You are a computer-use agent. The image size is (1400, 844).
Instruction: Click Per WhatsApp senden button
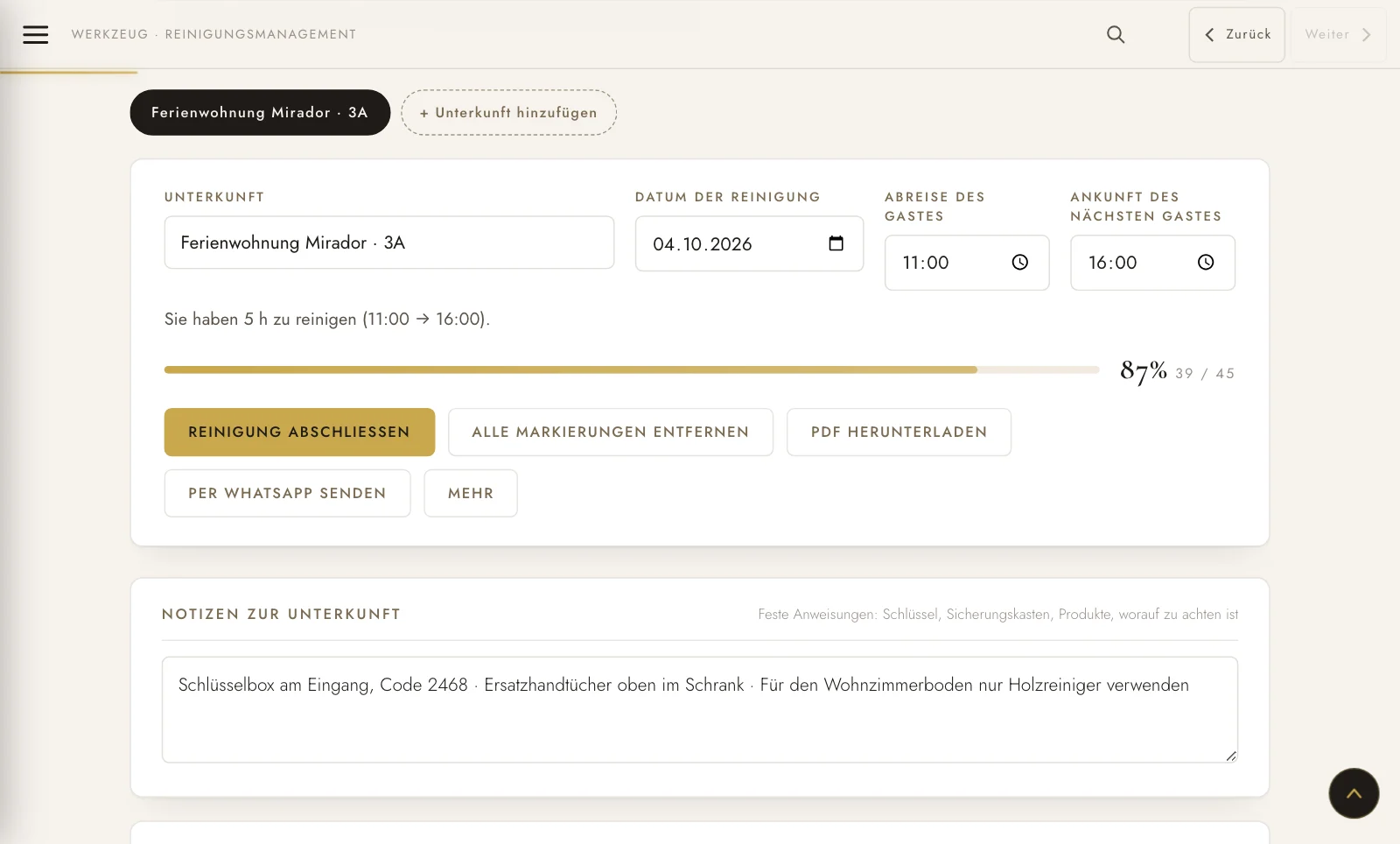tap(287, 493)
